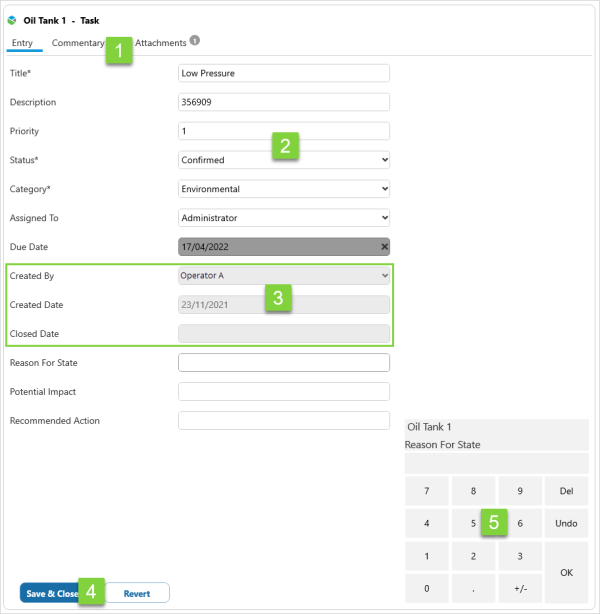The height and width of the screenshot is (614, 600).
Task: Focus the Description input field
Action: pyautogui.click(x=283, y=102)
